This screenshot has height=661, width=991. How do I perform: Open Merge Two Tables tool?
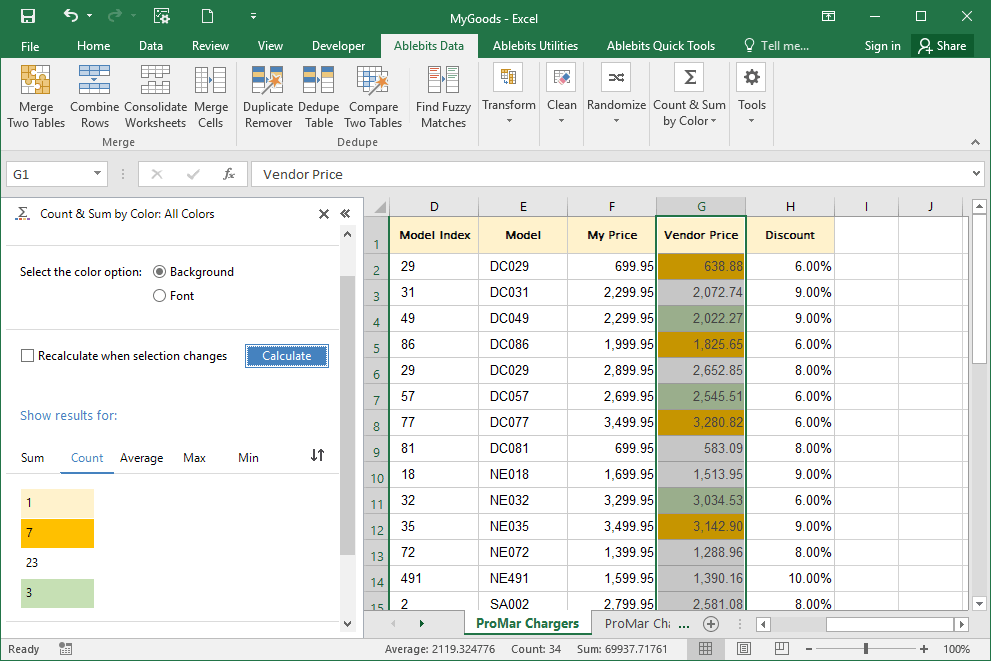click(x=36, y=97)
